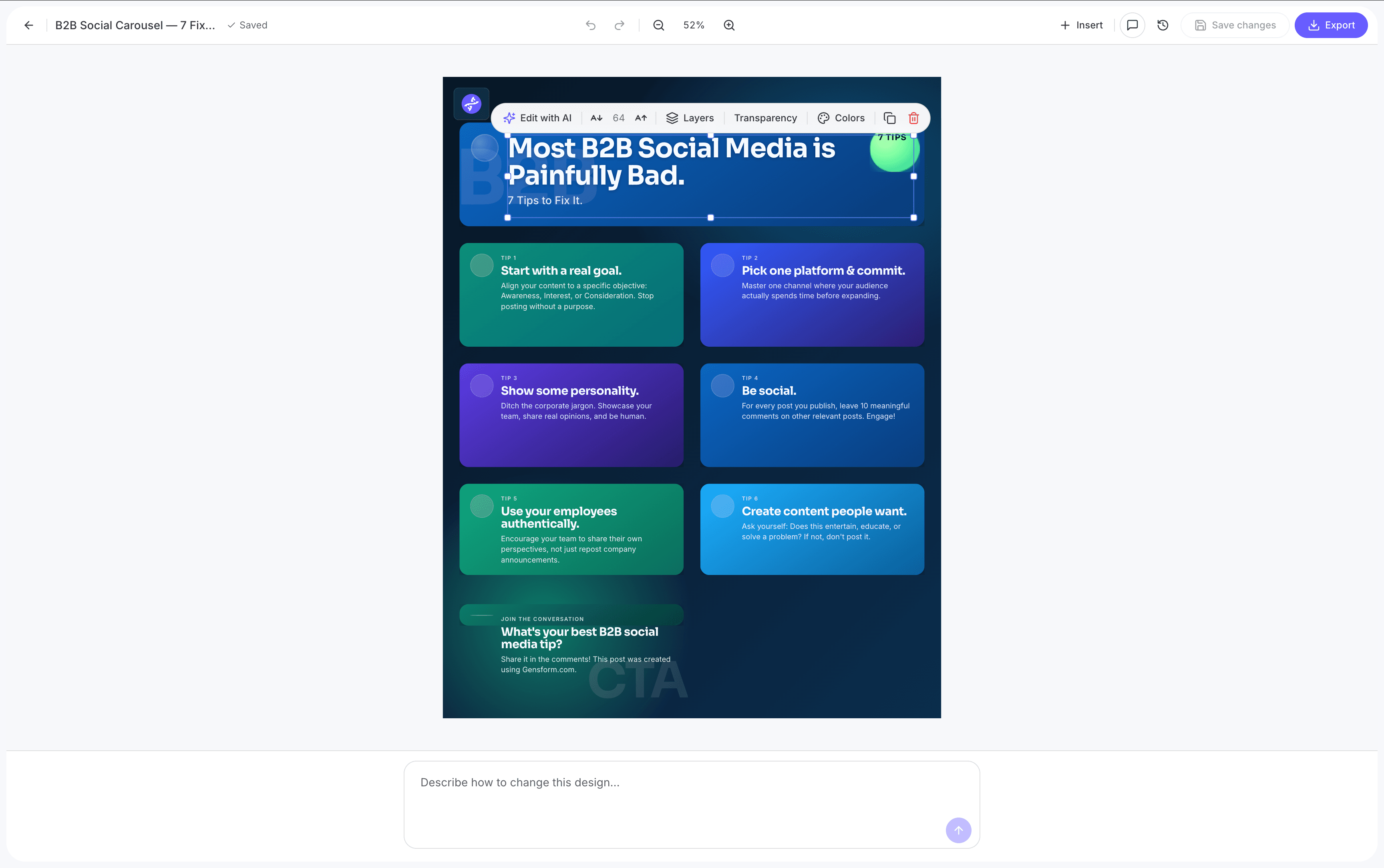Select Create content people want heading
Image resolution: width=1384 pixels, height=868 pixels.
[824, 512]
